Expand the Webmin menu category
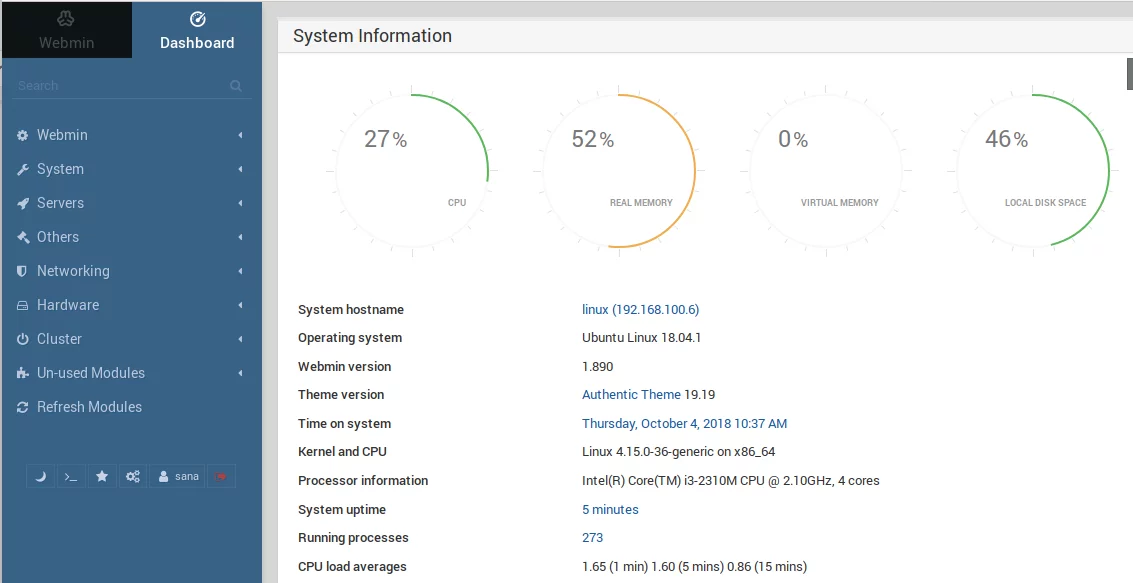The width and height of the screenshot is (1133, 583). 62,135
